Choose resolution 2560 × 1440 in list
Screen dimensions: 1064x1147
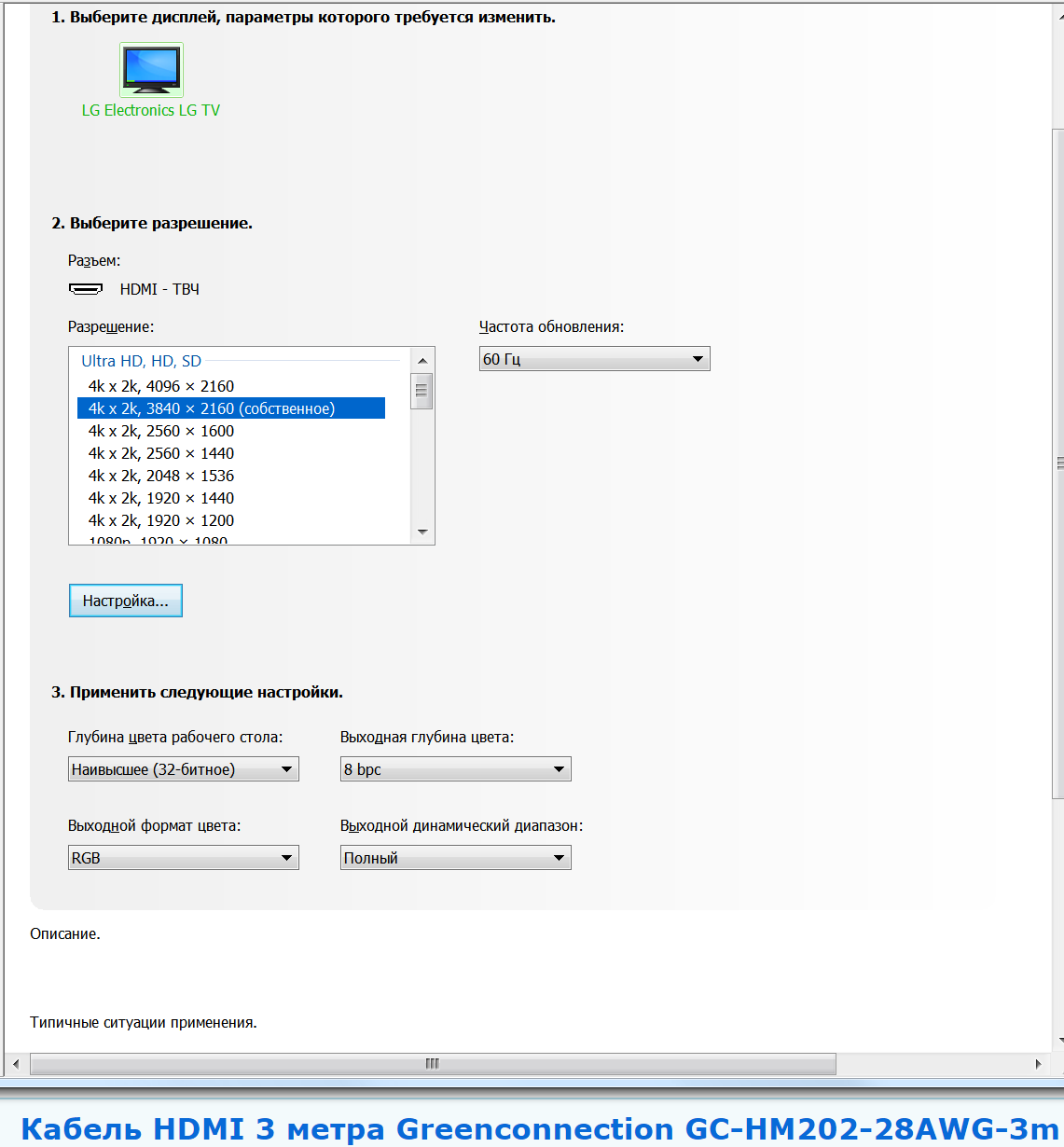tap(161, 453)
